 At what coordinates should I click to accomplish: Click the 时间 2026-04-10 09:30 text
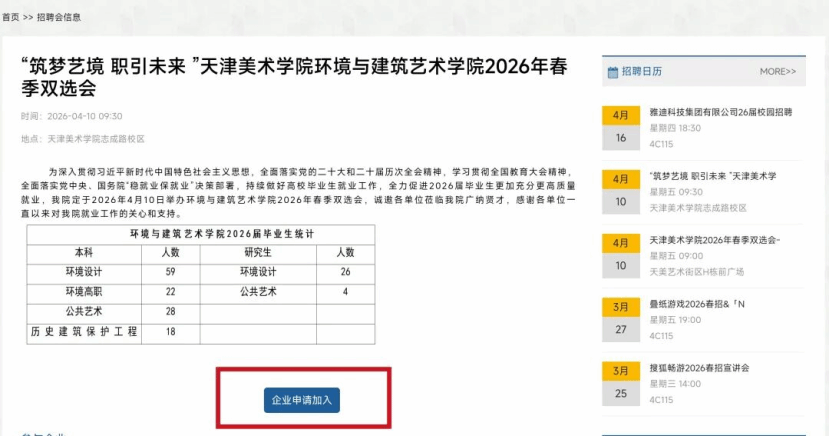point(72,117)
